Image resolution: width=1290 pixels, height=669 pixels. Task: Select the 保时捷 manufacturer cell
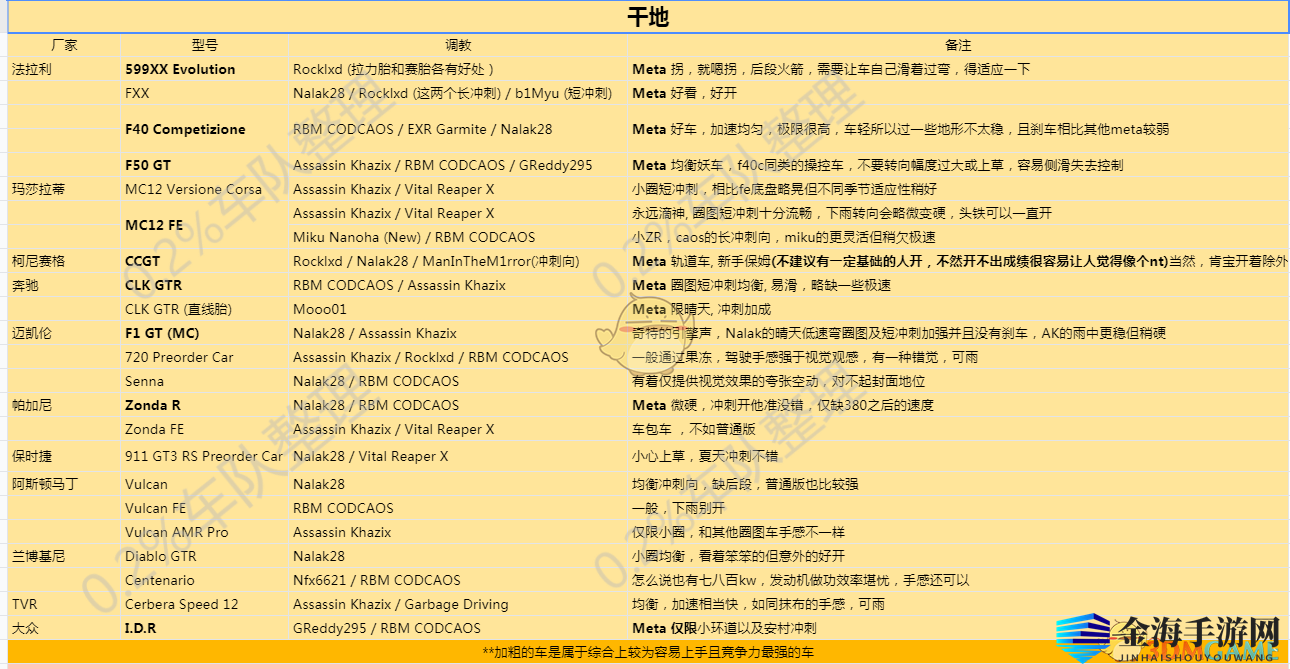[64, 456]
